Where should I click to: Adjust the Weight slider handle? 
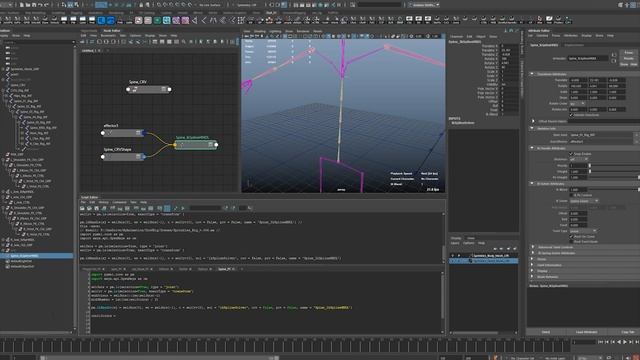tap(589, 171)
